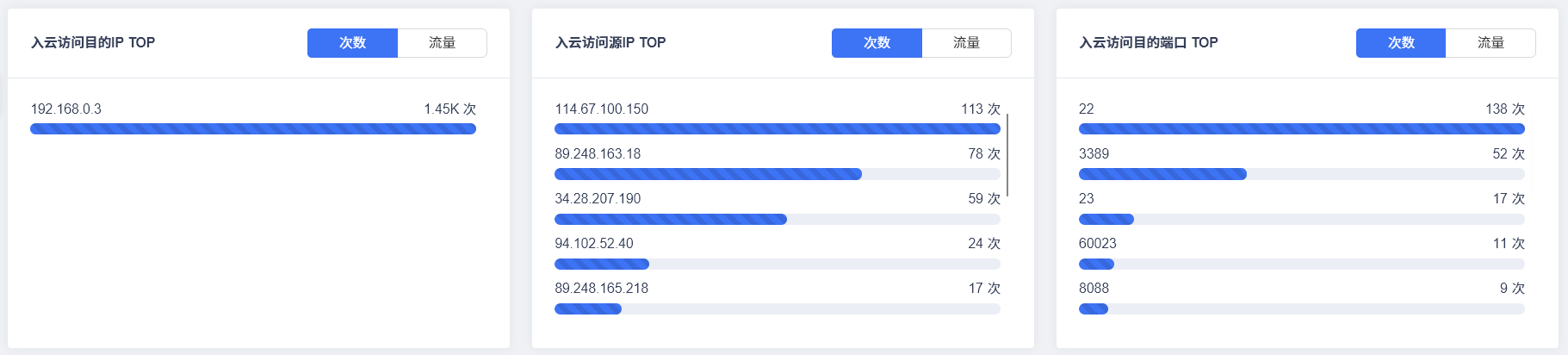Click the progress bar for port 3389
The width and height of the screenshot is (1568, 355).
[1301, 174]
